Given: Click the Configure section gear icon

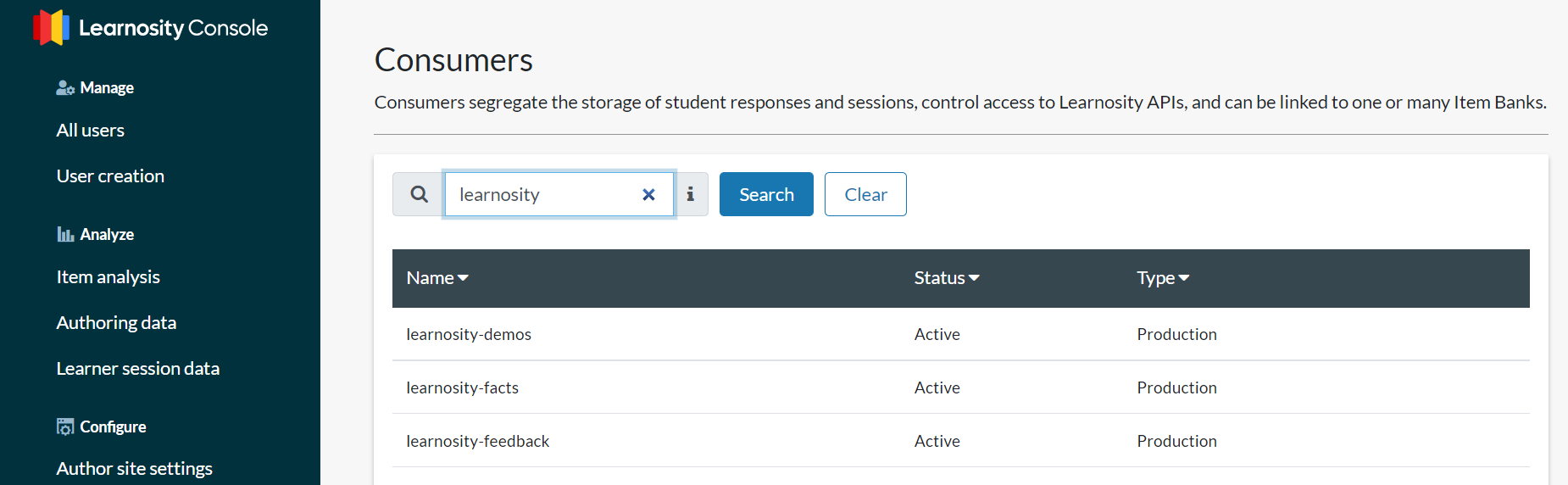Looking at the screenshot, I should pyautogui.click(x=65, y=426).
